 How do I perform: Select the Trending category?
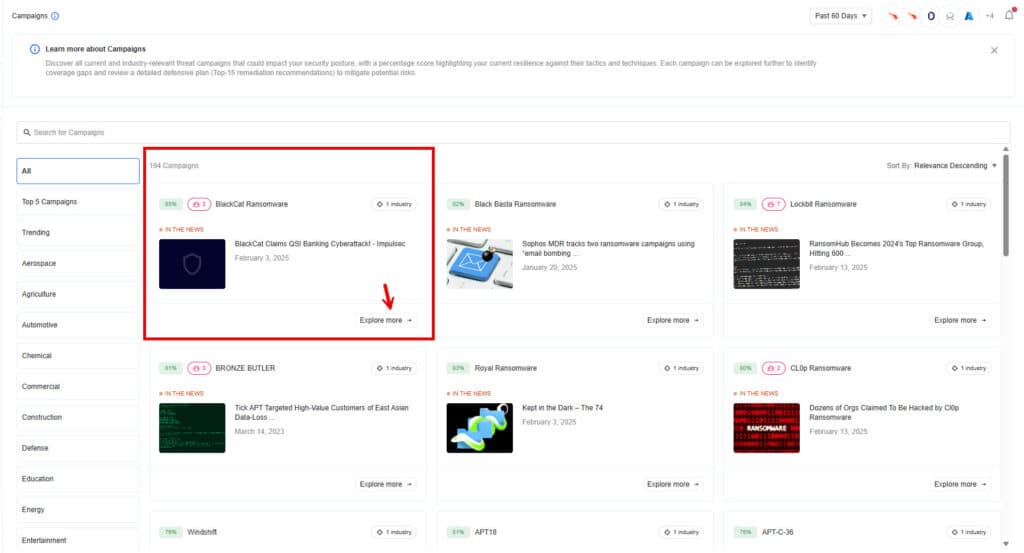78,232
